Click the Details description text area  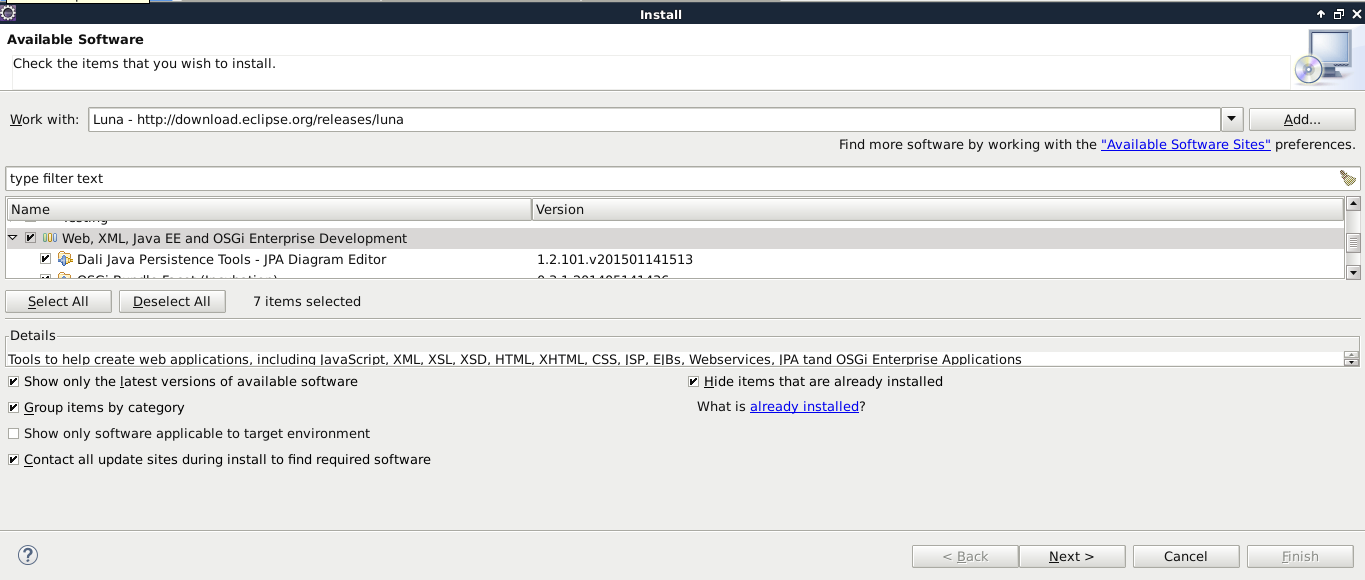(x=675, y=359)
